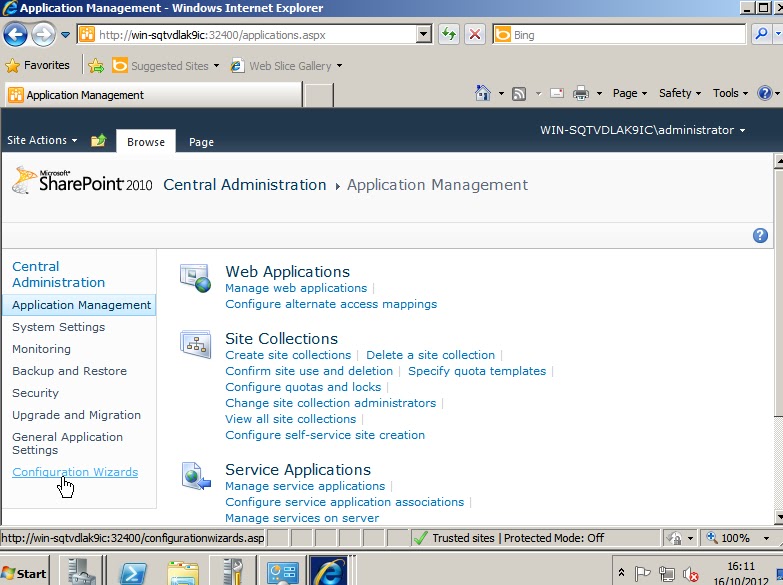Click the browser Back arrow button
783x585 pixels.
[15, 34]
